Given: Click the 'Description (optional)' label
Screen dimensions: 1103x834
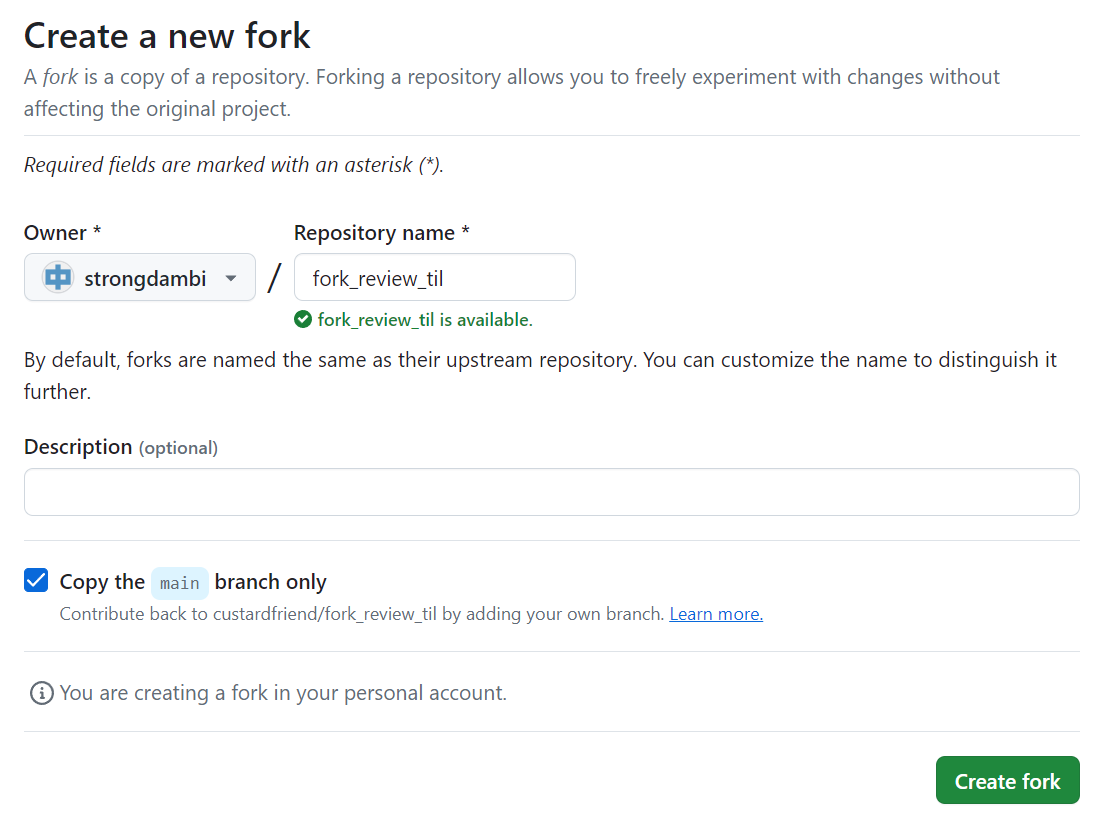Looking at the screenshot, I should (121, 447).
